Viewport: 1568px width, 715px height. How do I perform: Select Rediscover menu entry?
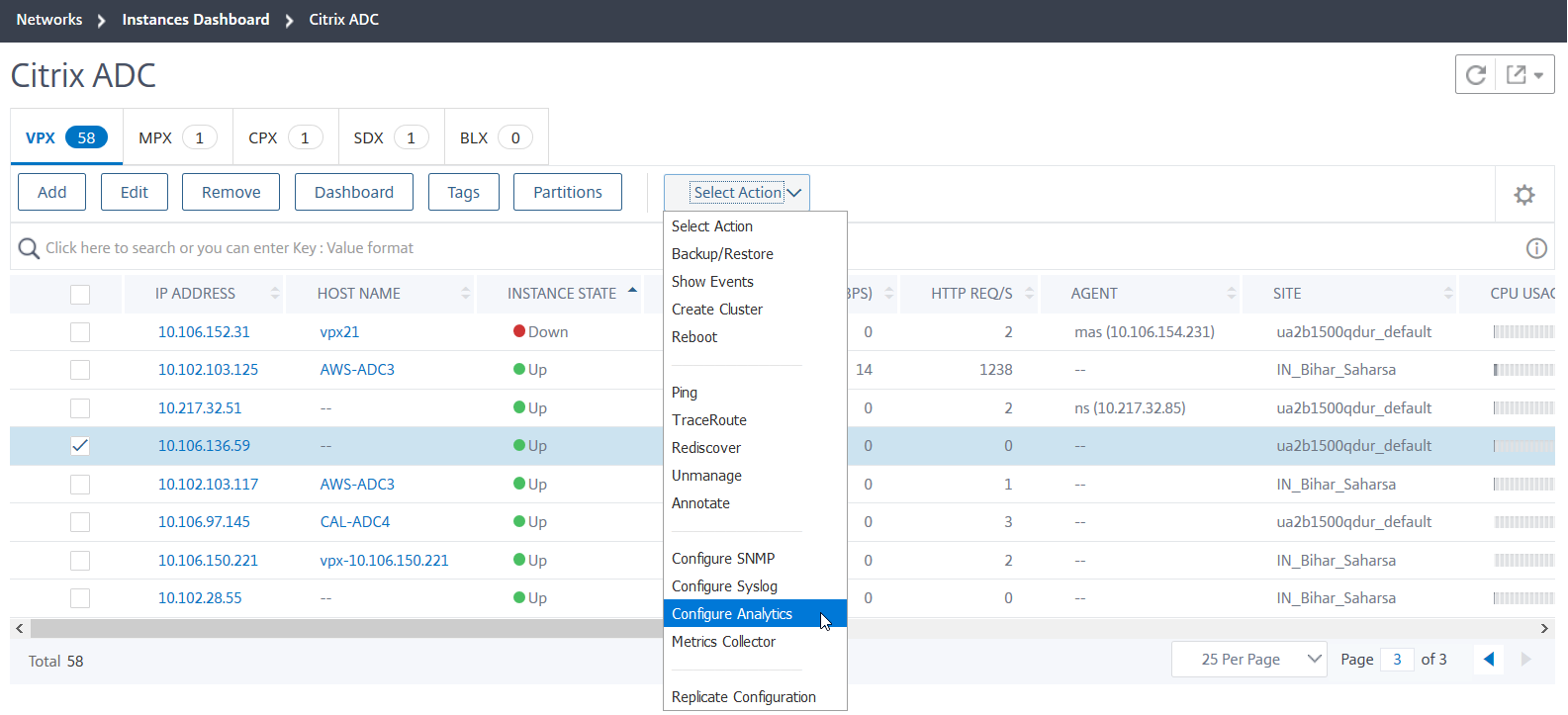pos(755,448)
